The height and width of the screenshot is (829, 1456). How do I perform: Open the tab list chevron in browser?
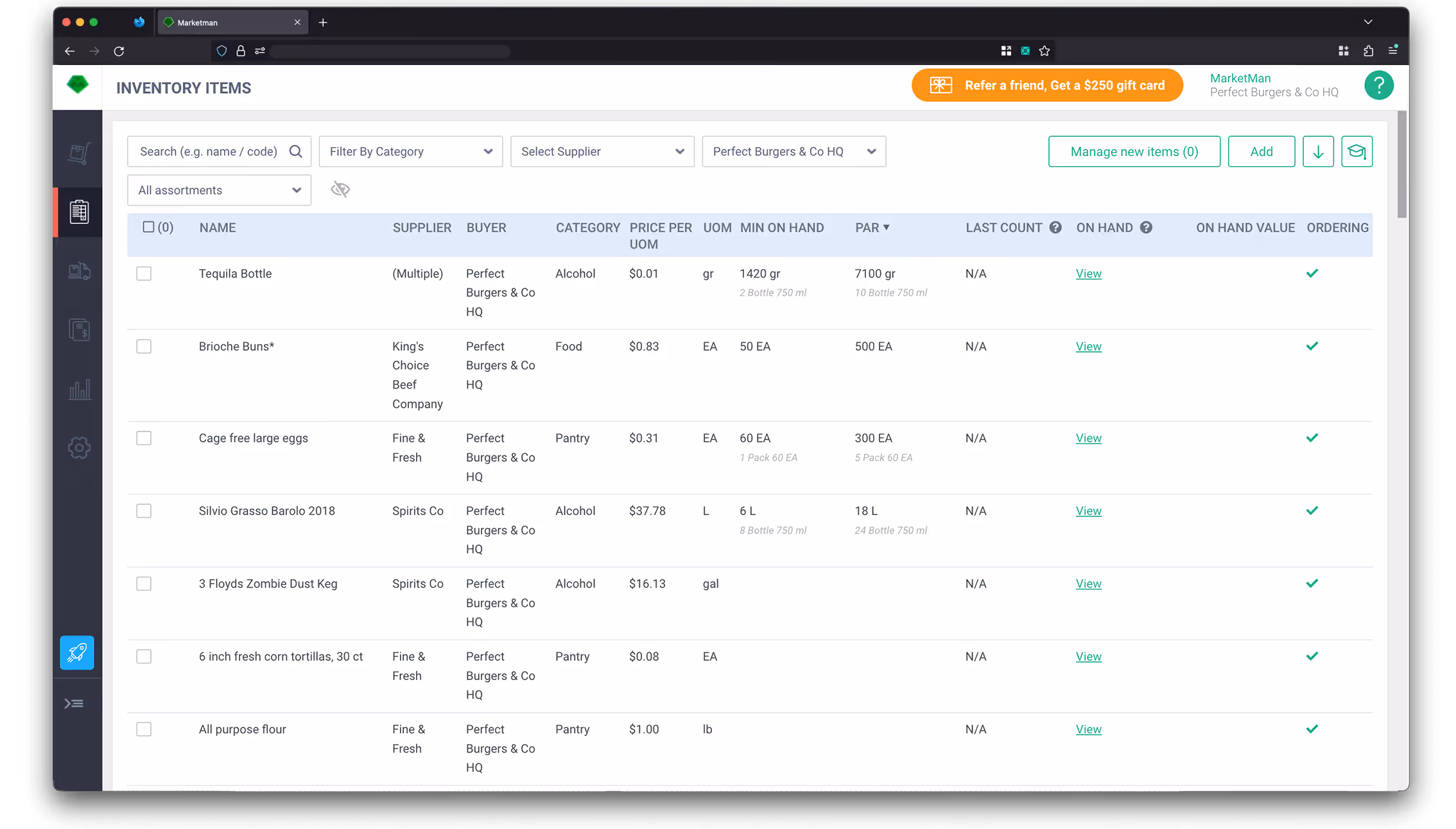click(x=1368, y=22)
